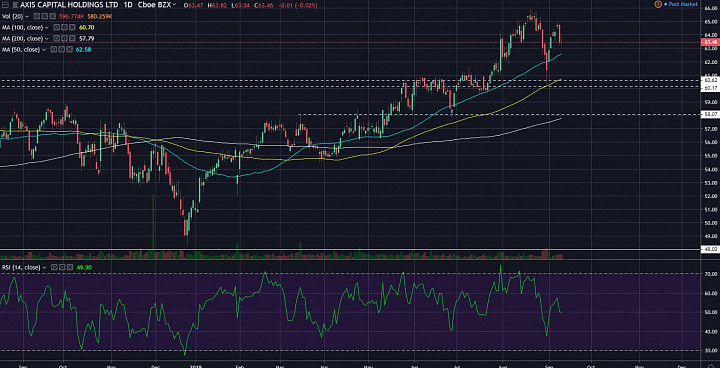Click the MA 50 value 62.58

tap(84, 50)
